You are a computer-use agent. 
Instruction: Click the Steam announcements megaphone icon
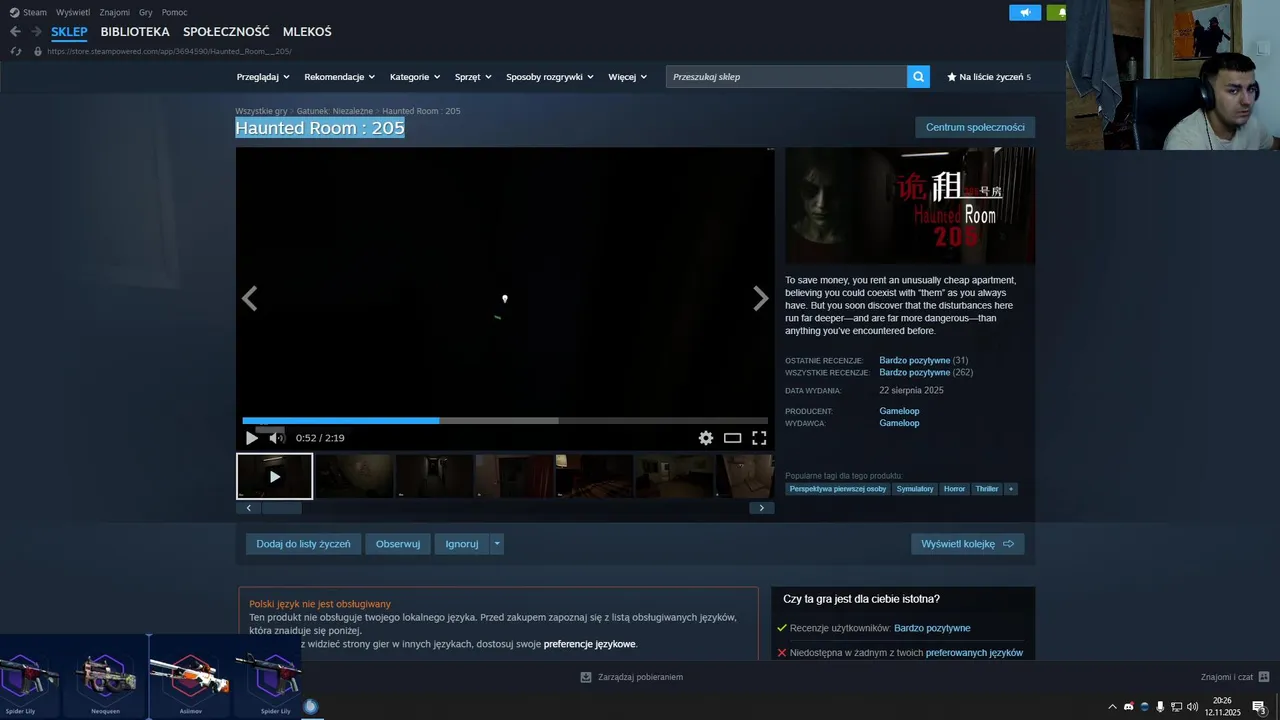[1025, 12]
